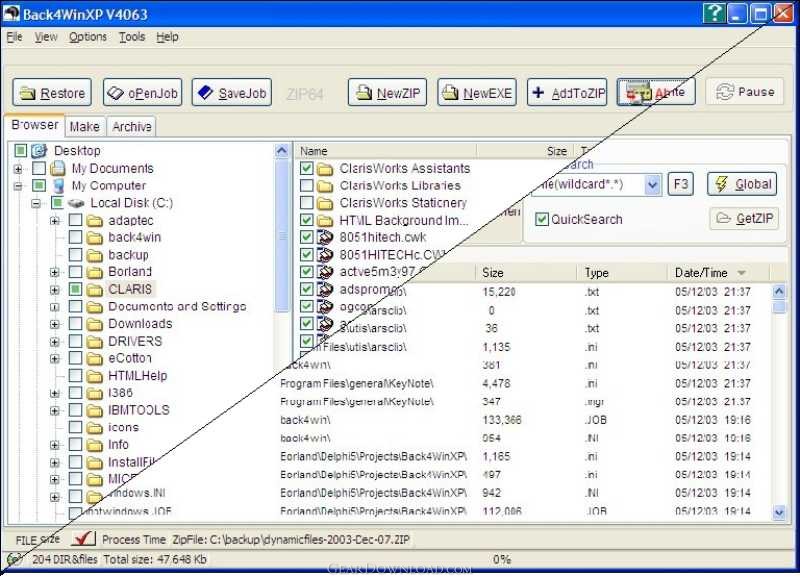Viewport: 800px width, 577px height.
Task: Click the AddToZIP button
Action: click(567, 92)
